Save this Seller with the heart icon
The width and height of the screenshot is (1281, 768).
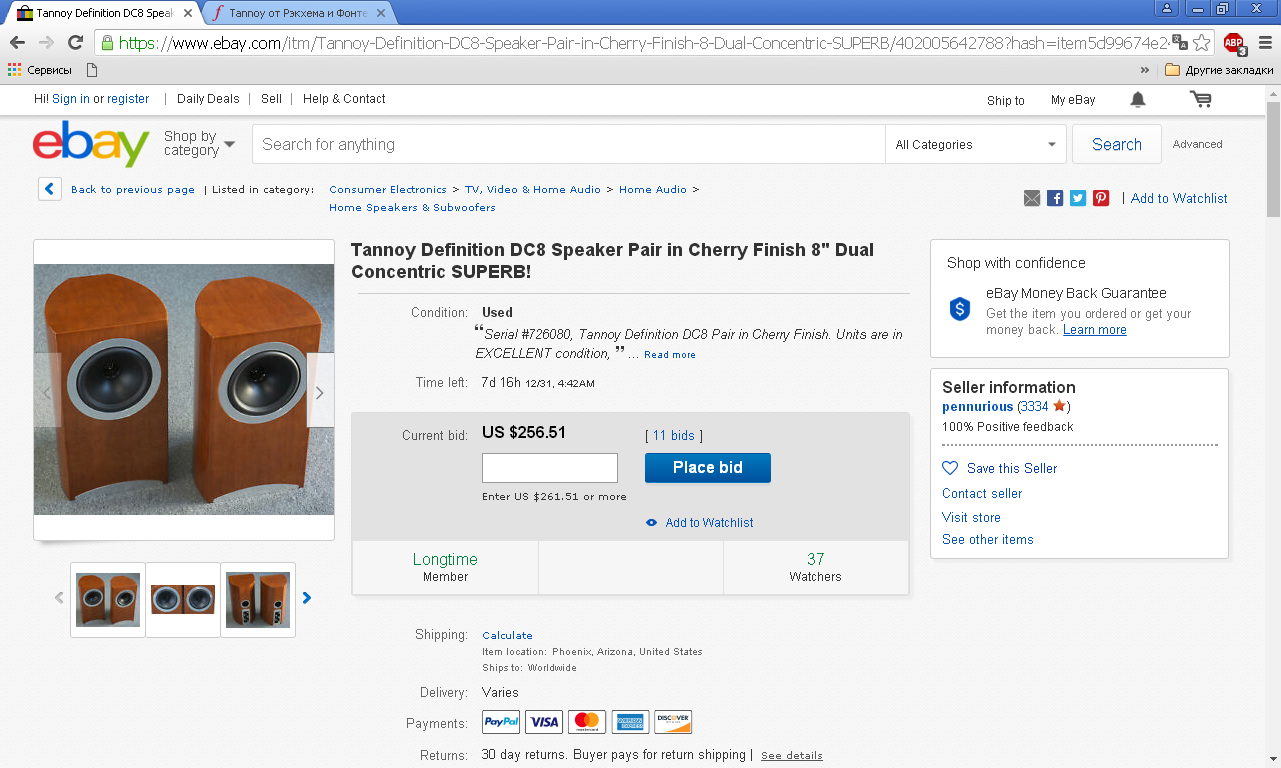[950, 468]
